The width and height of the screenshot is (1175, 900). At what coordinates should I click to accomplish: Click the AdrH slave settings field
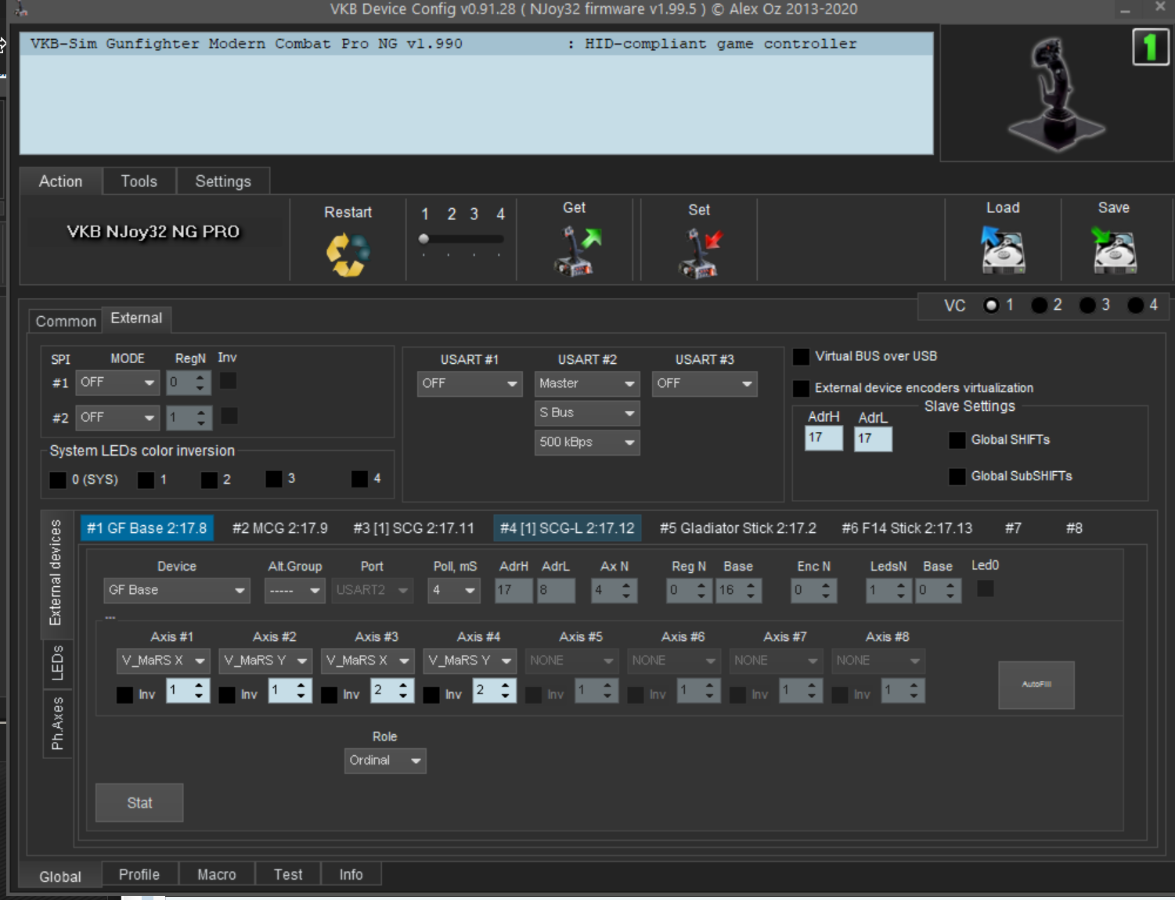tap(824, 438)
